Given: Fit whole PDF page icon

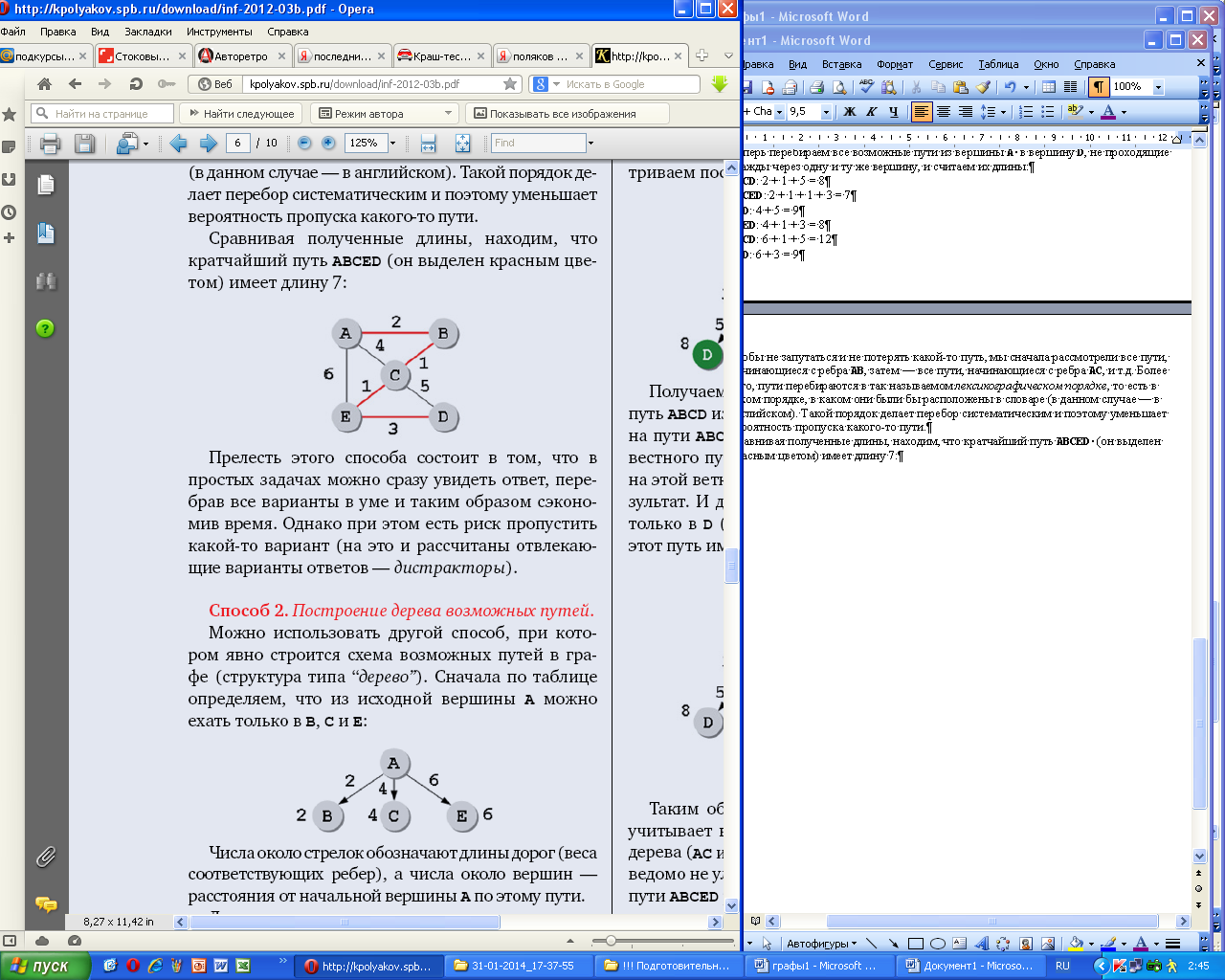Looking at the screenshot, I should pyautogui.click(x=462, y=144).
